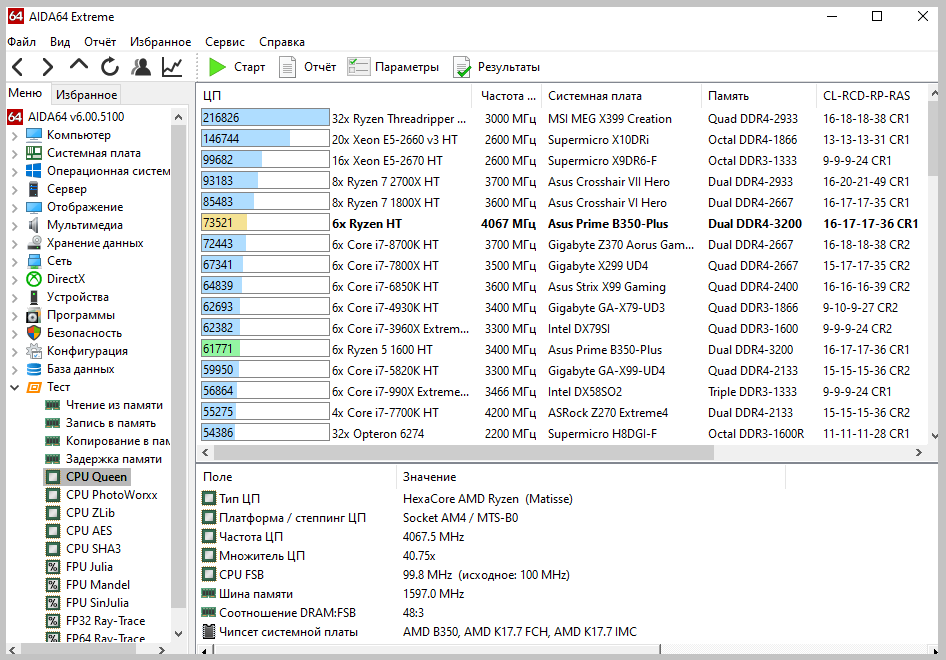
Task: Expand the Мультимедиа tree node
Action: click(14, 226)
